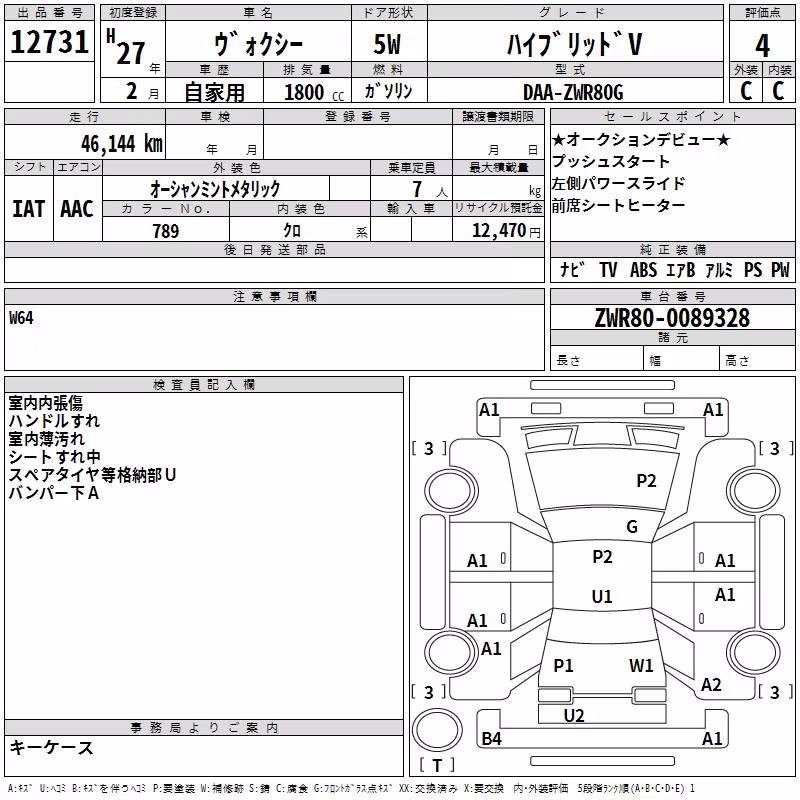The width and height of the screenshot is (800, 800).
Task: Click the エアB equipment entry
Action: click(x=681, y=269)
